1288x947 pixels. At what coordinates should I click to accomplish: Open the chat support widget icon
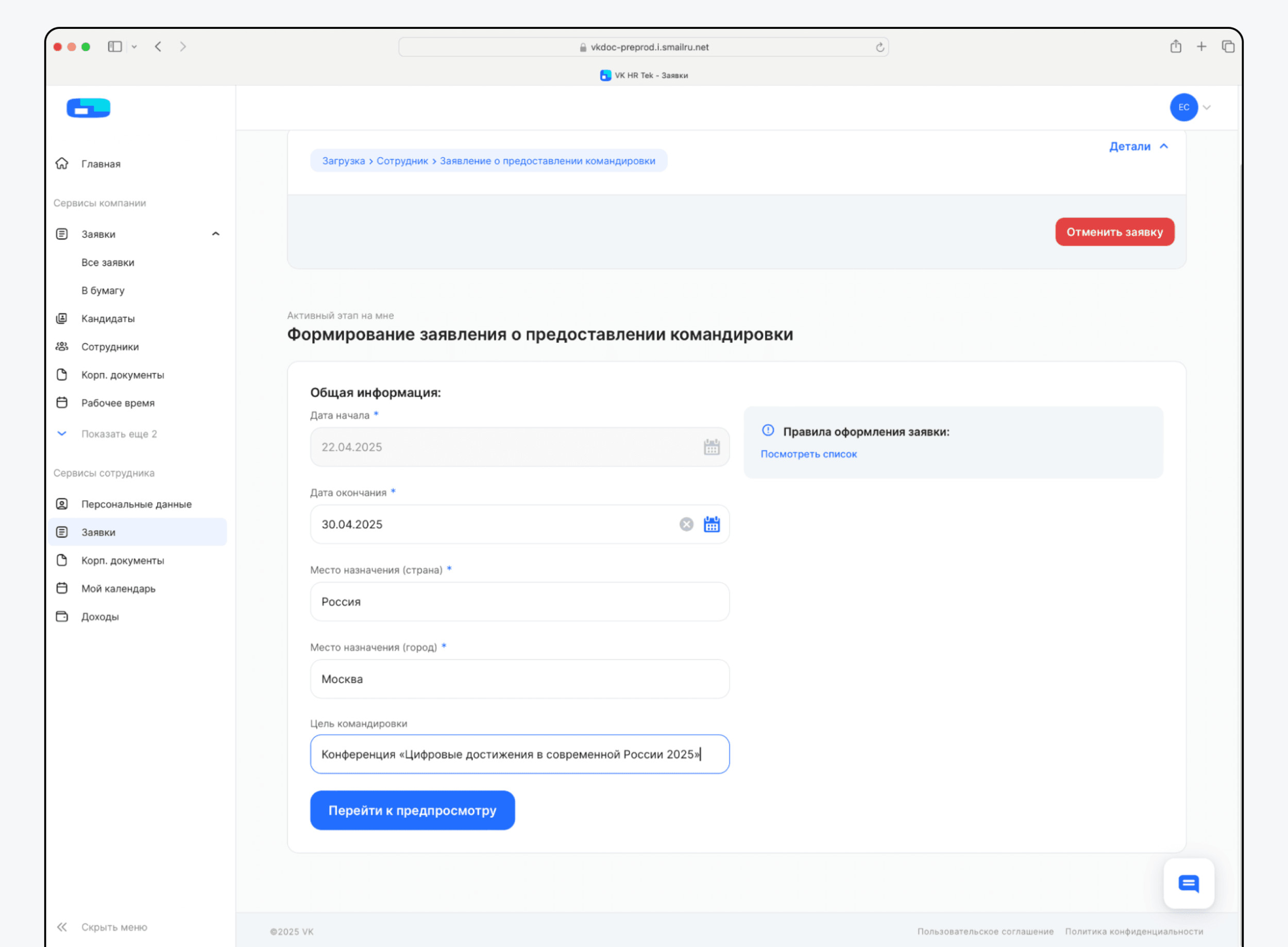[x=1188, y=884]
